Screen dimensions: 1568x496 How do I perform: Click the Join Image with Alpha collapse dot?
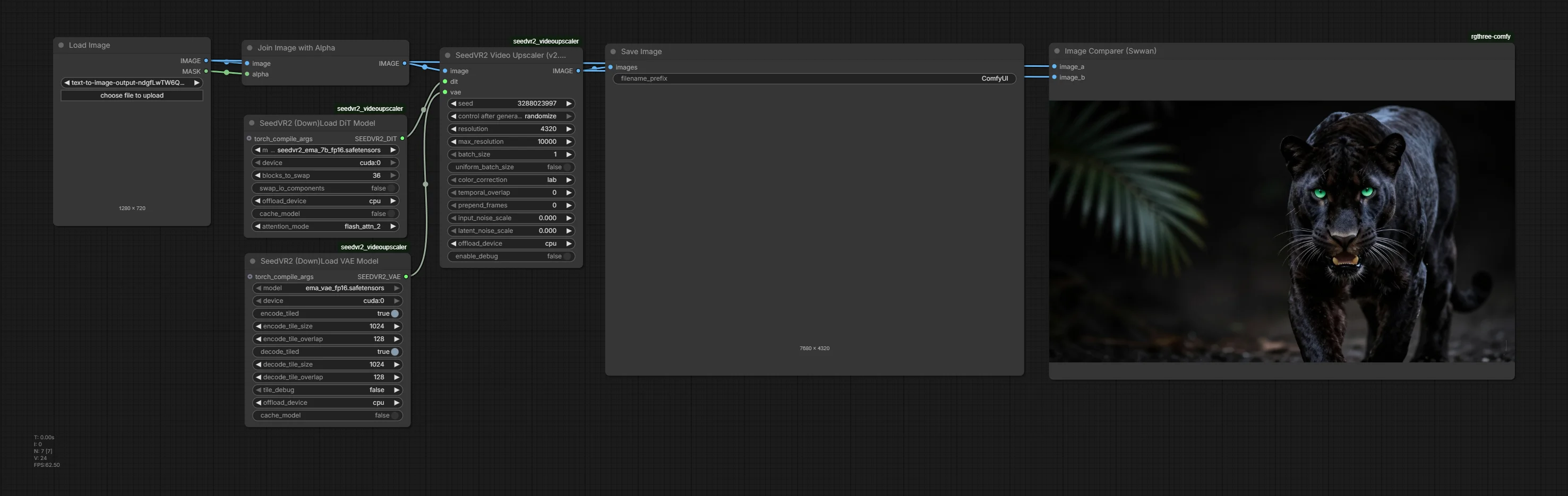pos(250,48)
